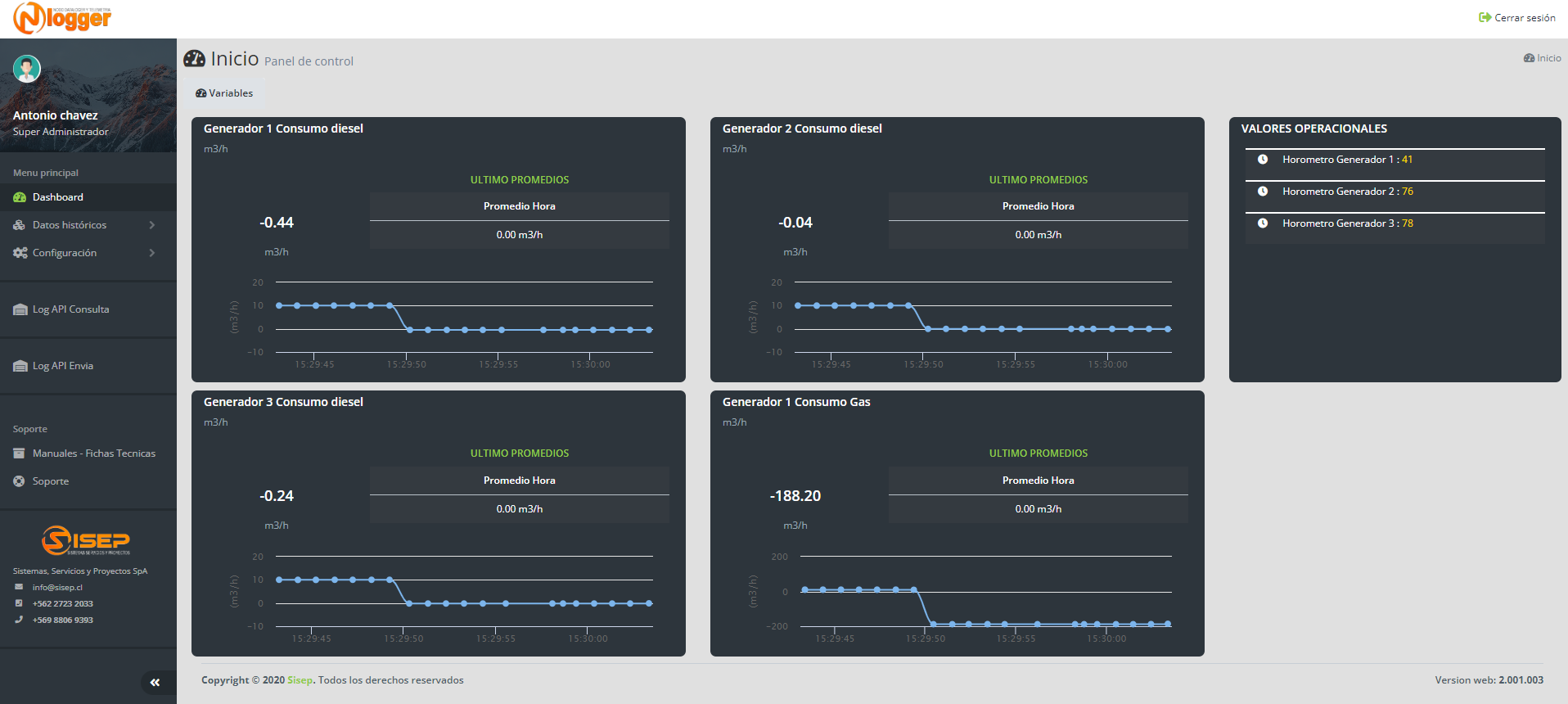Click the Soporte lifebuoy icon
This screenshot has height=704, width=1568.
(x=19, y=481)
